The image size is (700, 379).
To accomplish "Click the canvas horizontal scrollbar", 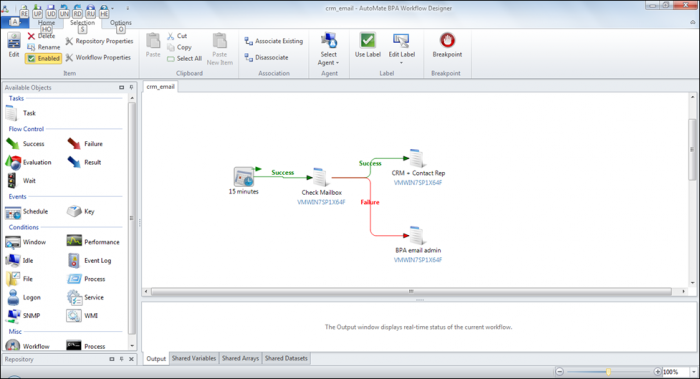I will [x=411, y=292].
